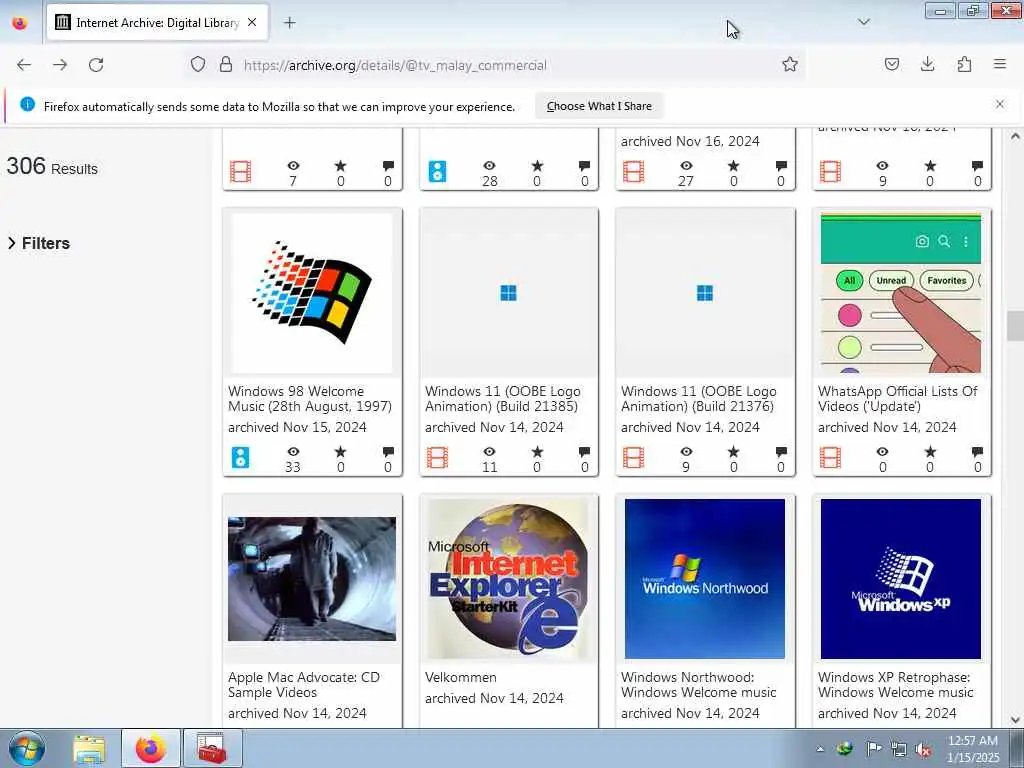Click movie icon on card with 7 views
The height and width of the screenshot is (768, 1024).
240,172
